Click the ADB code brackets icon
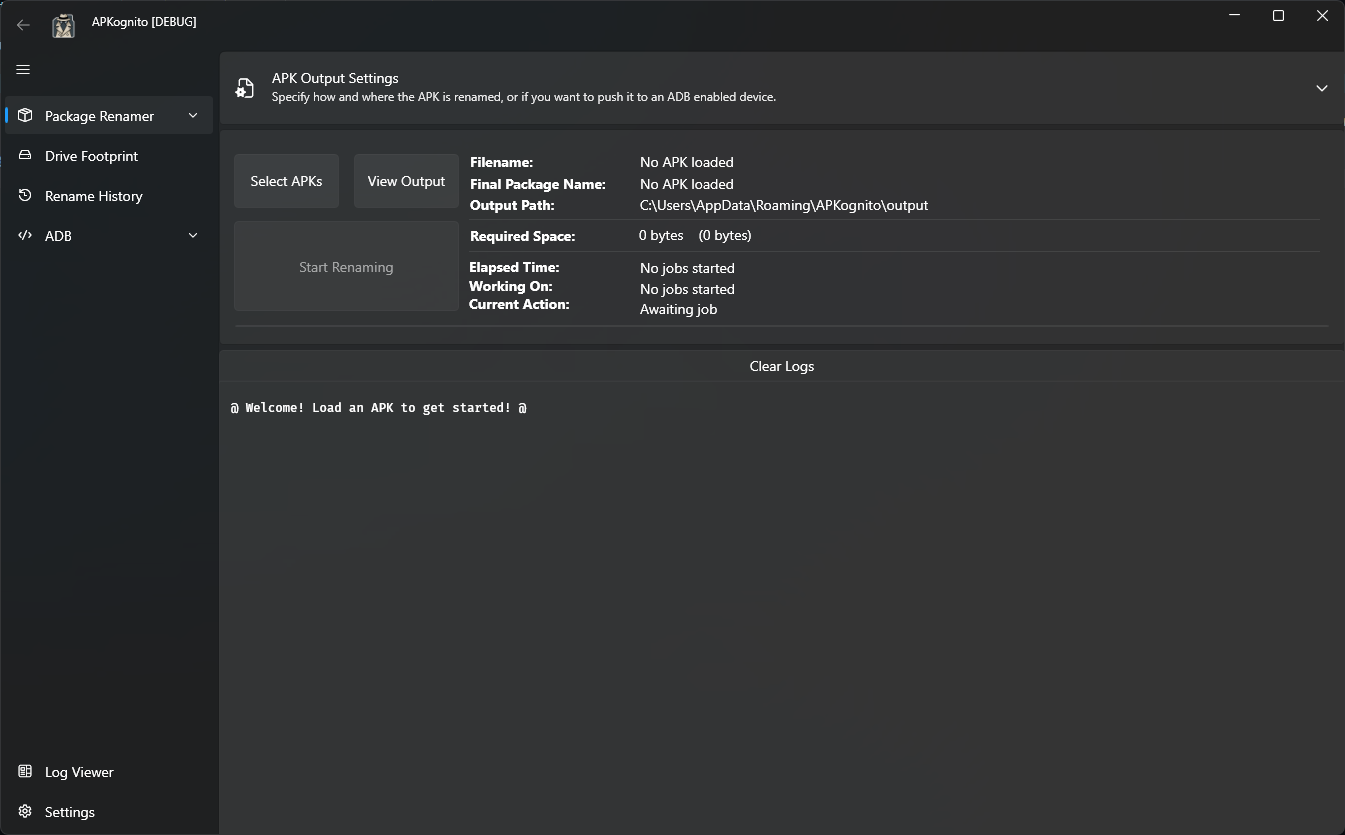Image resolution: width=1345 pixels, height=835 pixels. pyautogui.click(x=25, y=235)
